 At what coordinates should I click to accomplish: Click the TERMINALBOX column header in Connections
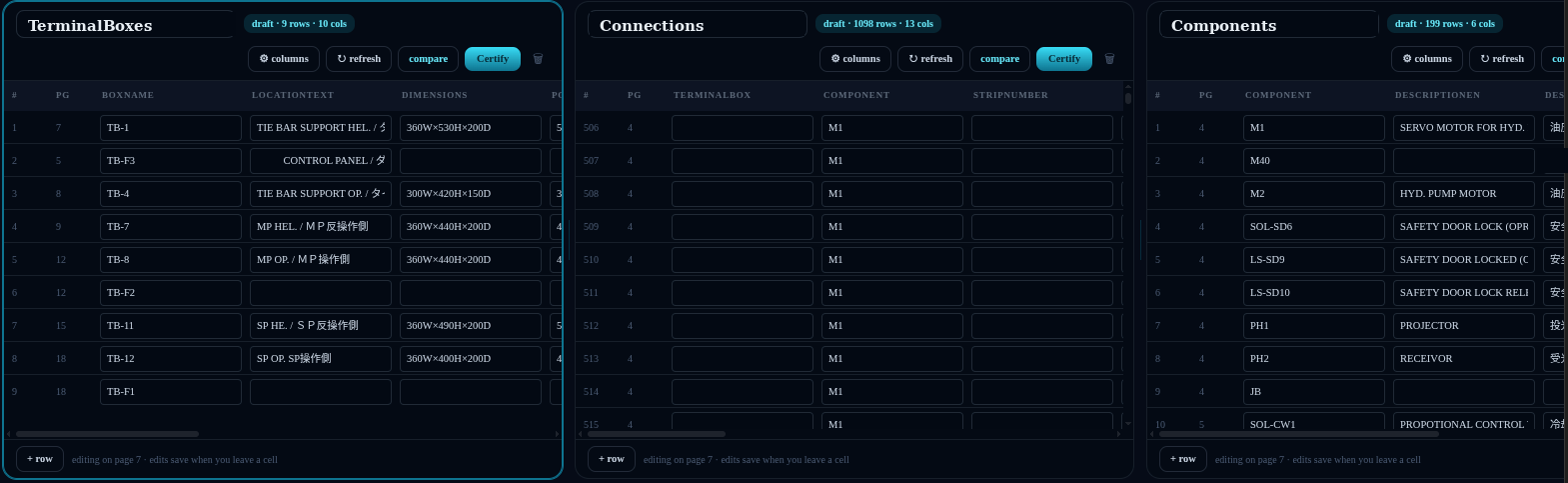713,95
